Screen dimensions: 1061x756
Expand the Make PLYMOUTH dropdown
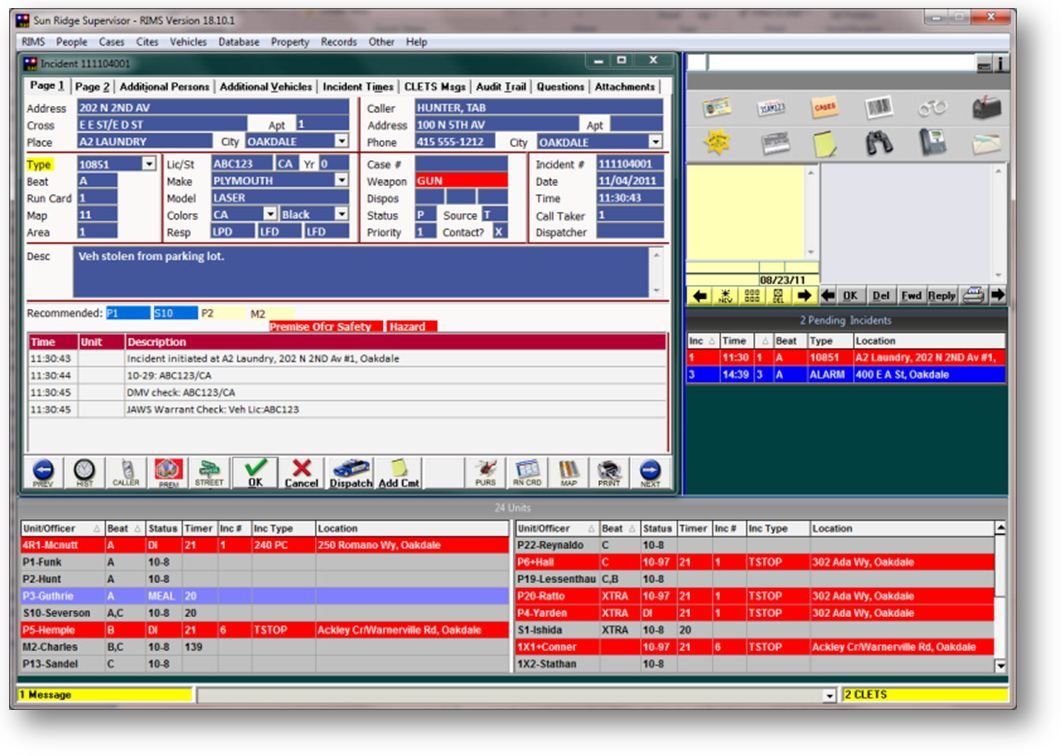342,180
